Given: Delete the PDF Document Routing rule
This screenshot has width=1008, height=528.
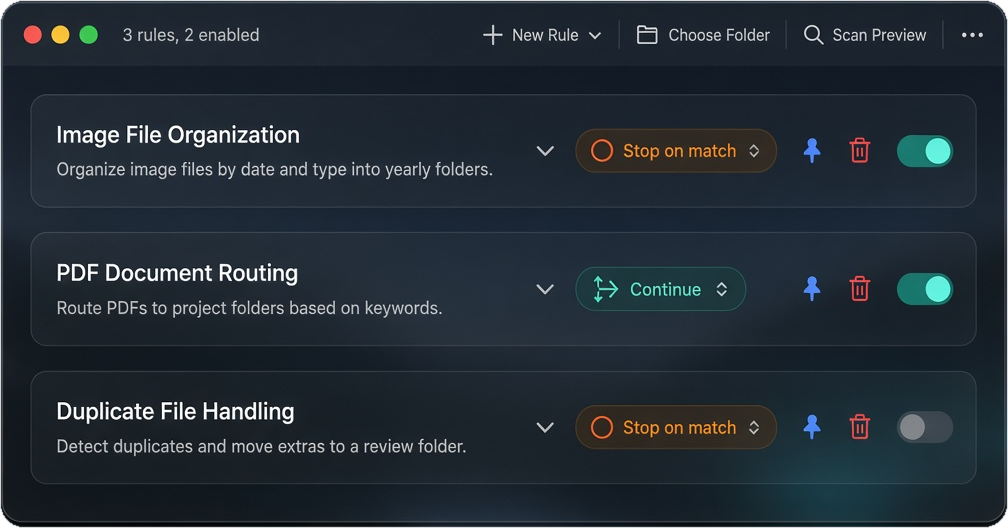Looking at the screenshot, I should 860,289.
